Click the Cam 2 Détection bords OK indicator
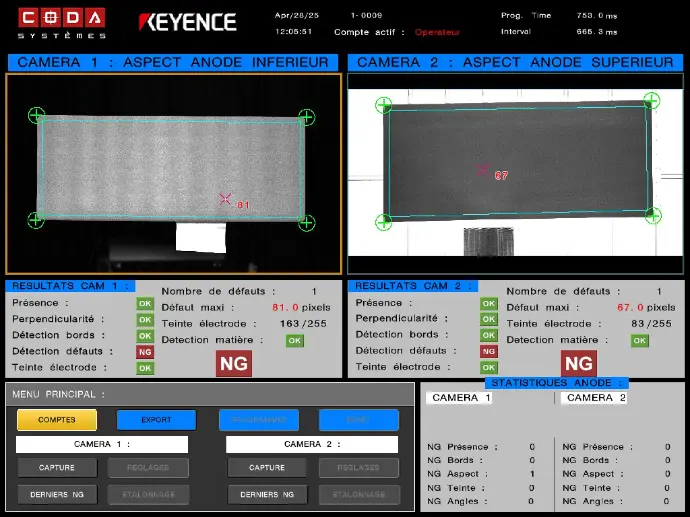Viewport: 690px width, 517px height. pos(488,335)
